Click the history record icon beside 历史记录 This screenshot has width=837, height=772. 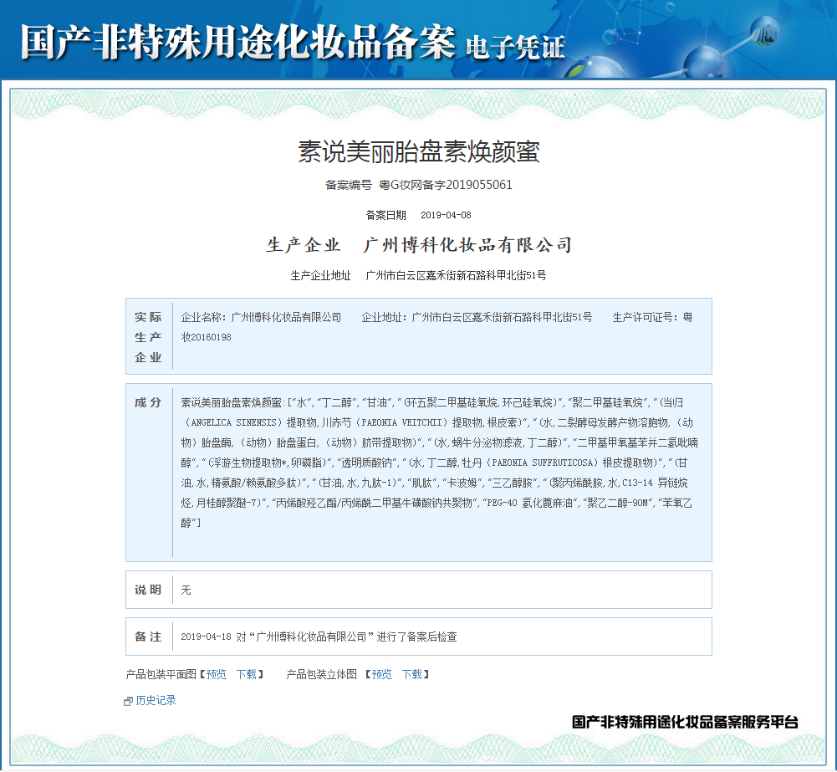pyautogui.click(x=128, y=701)
